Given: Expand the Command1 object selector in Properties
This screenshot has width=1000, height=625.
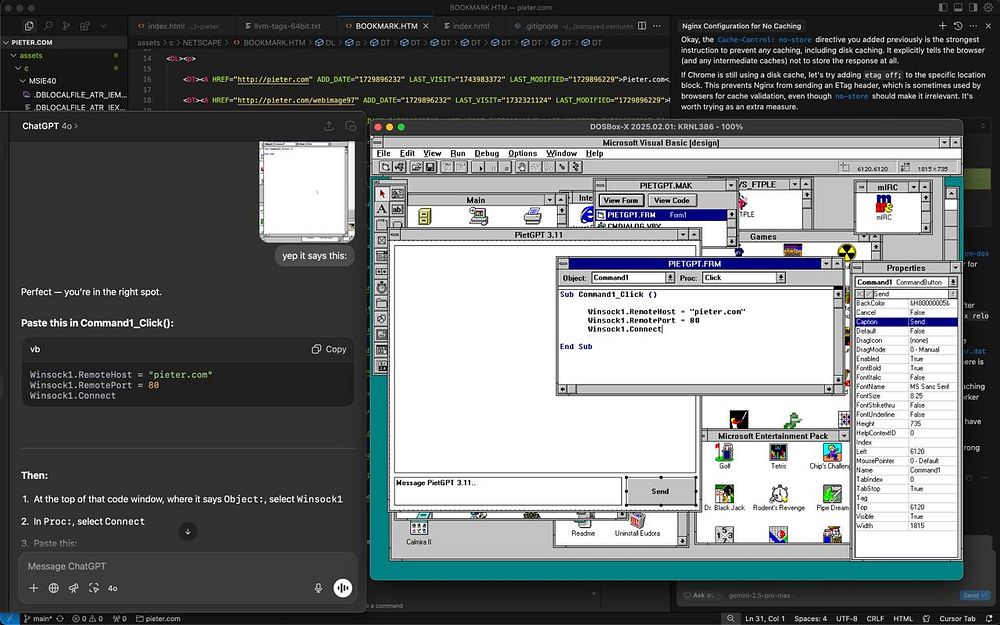Looking at the screenshot, I should (x=955, y=282).
